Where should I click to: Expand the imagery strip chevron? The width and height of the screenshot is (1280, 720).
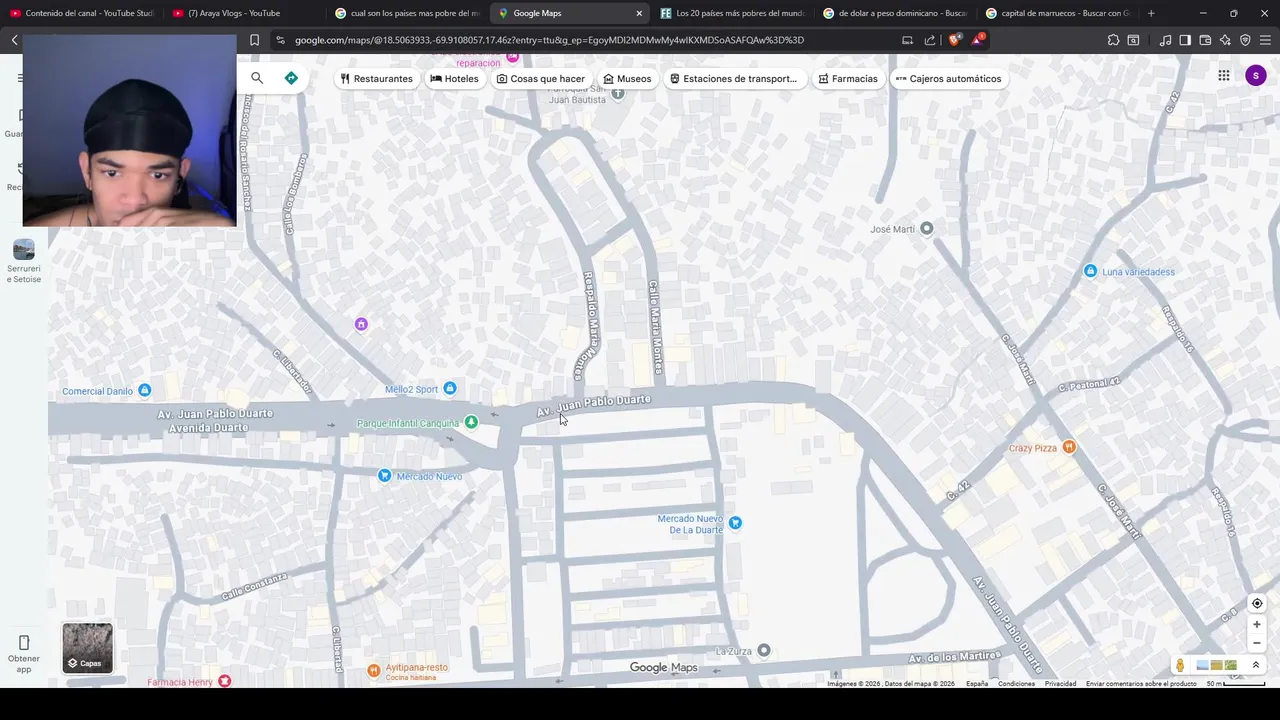(1256, 665)
